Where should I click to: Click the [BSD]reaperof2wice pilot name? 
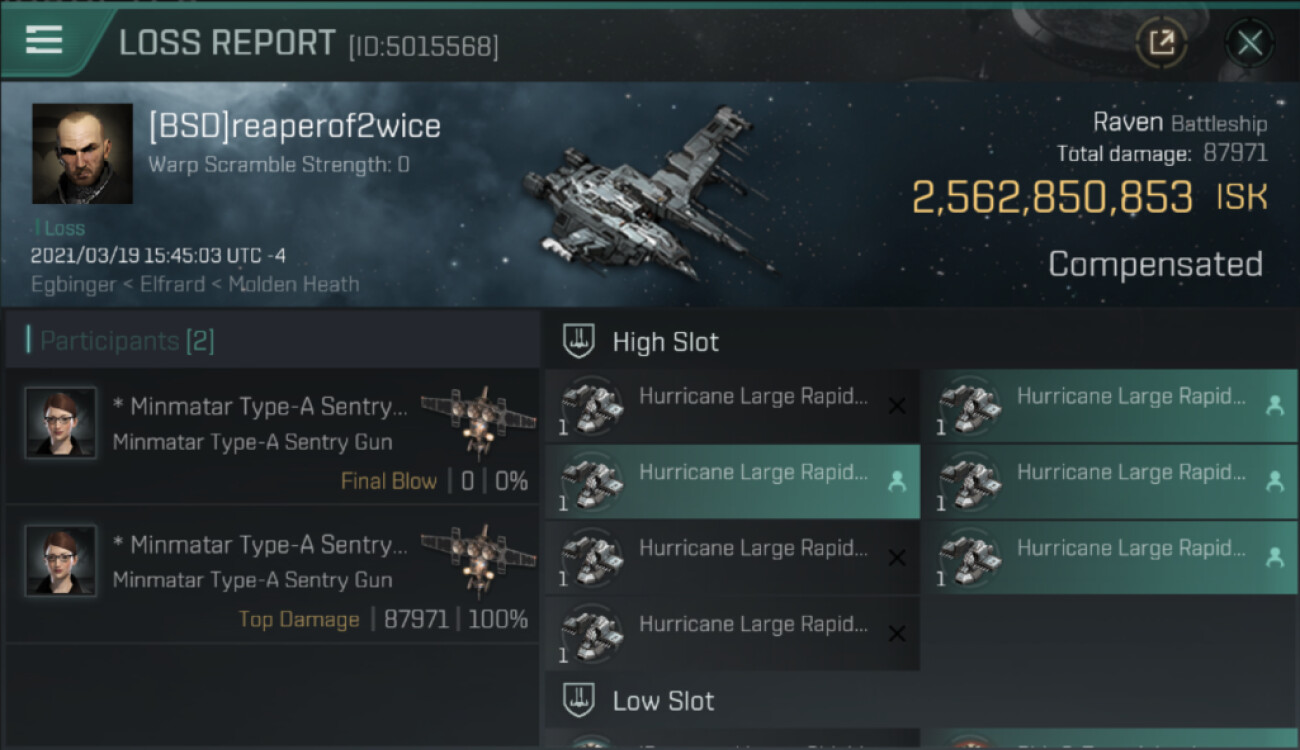coord(294,126)
